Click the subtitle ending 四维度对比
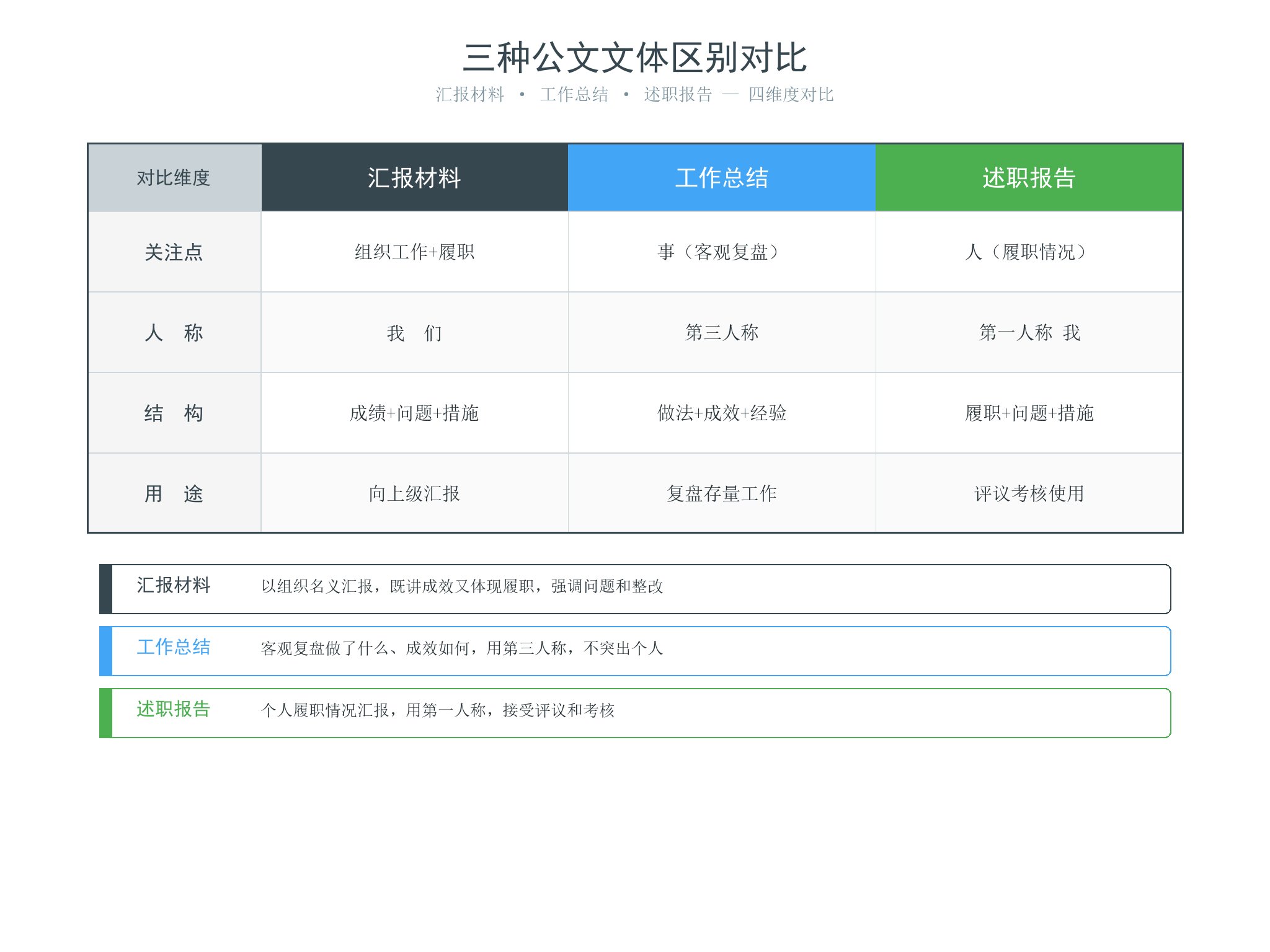The image size is (1270, 952). [x=634, y=94]
